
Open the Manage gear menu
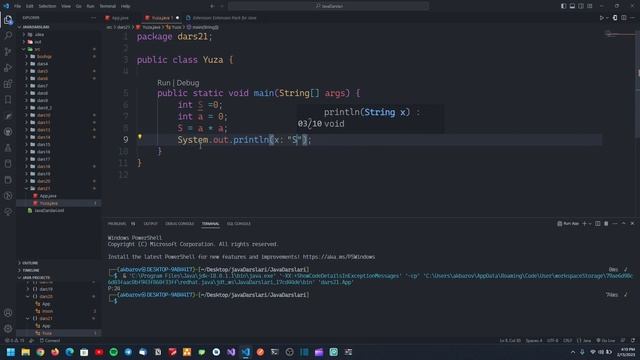click(8, 328)
